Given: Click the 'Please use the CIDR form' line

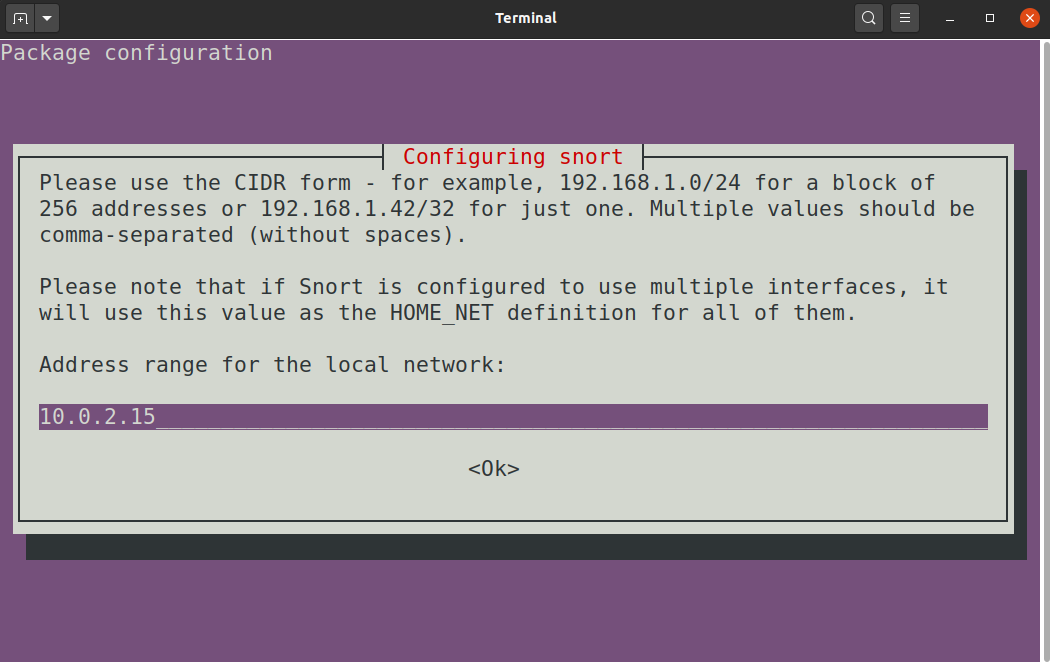Looking at the screenshot, I should (x=487, y=183).
